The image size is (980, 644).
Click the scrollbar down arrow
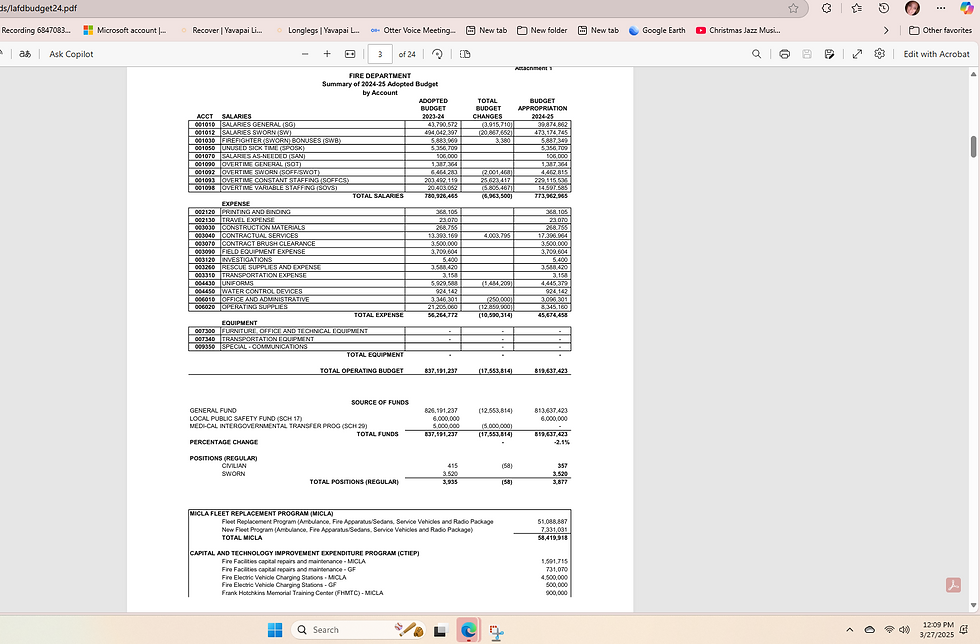coord(973,605)
